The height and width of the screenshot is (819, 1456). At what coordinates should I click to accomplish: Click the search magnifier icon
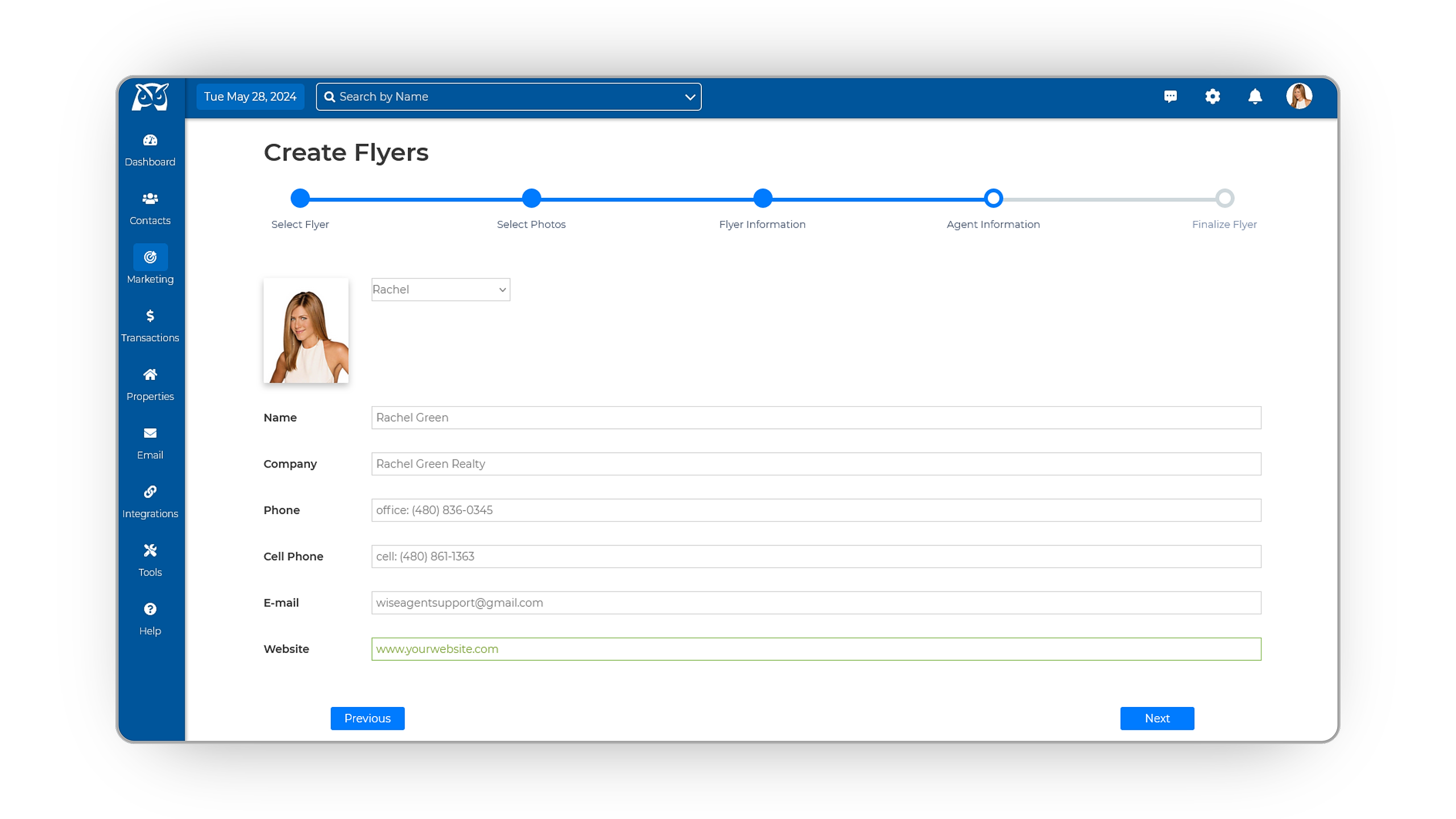pyautogui.click(x=329, y=97)
